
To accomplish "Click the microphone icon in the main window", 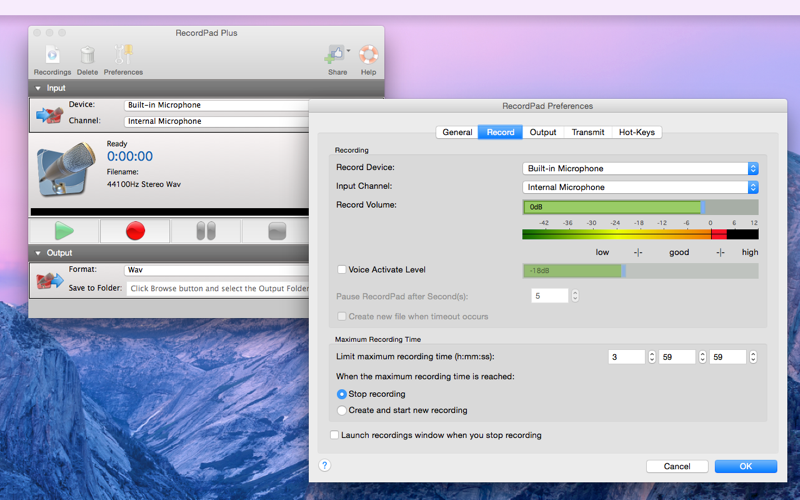I will [x=66, y=169].
